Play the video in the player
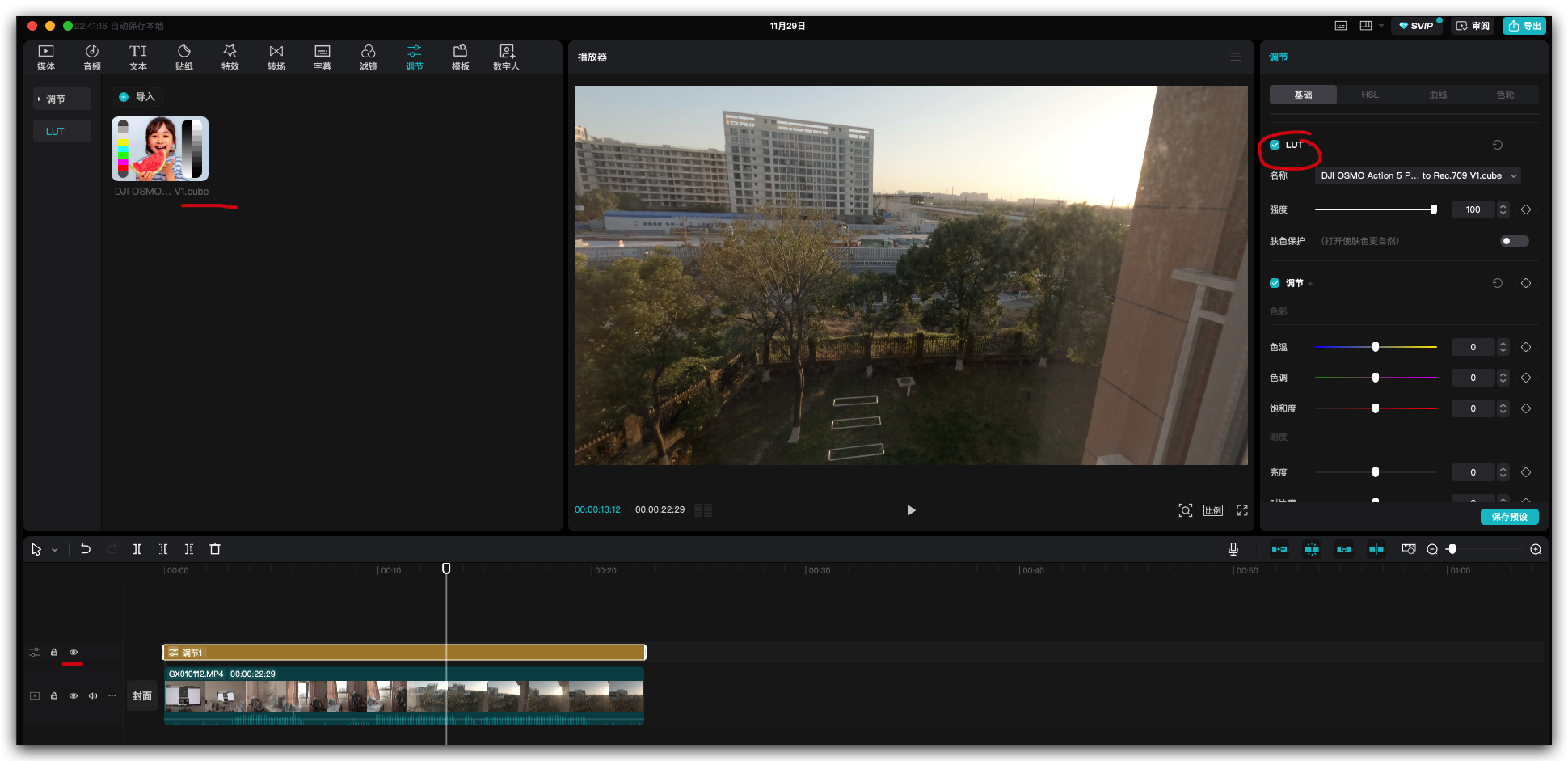The width and height of the screenshot is (1568, 761). 912,510
